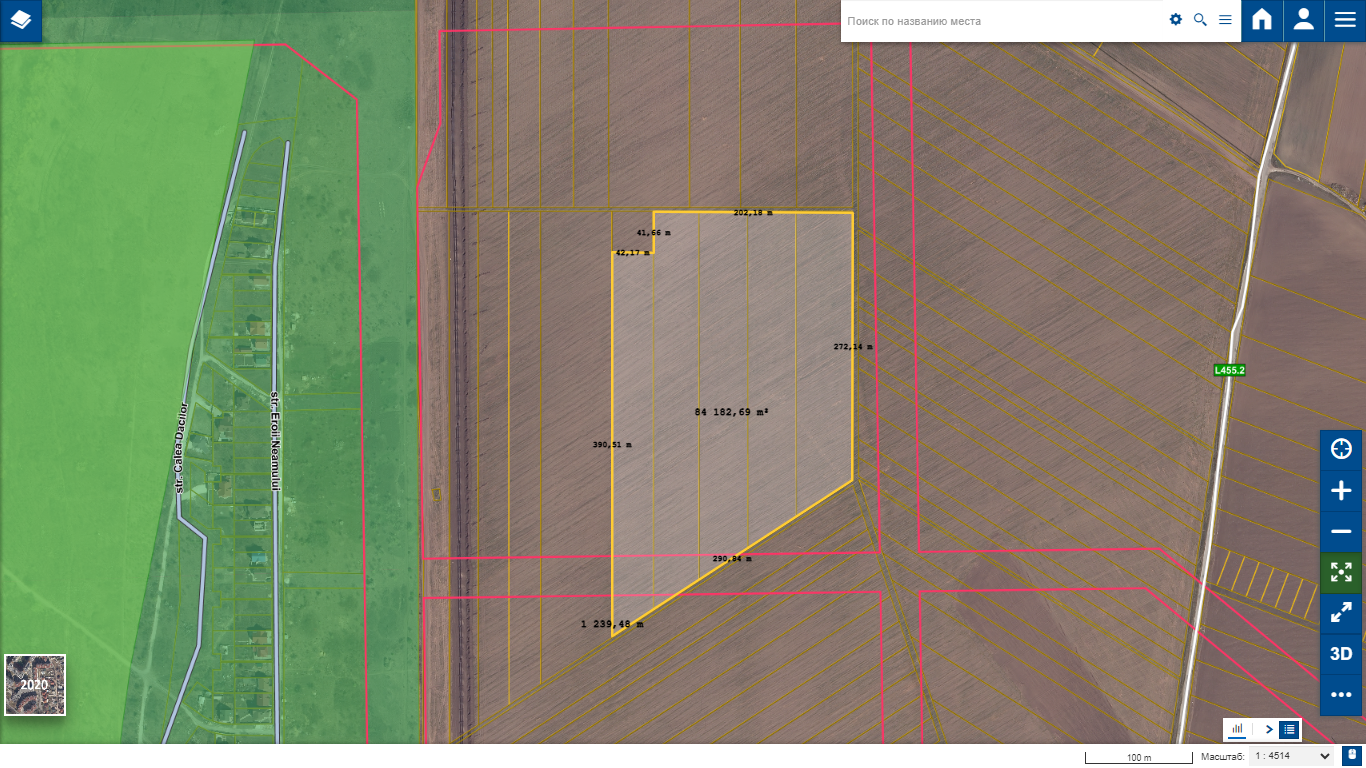Open the 2020 imagery basemap thumbnail
Screen dimensions: 1366x768
(x=35, y=685)
